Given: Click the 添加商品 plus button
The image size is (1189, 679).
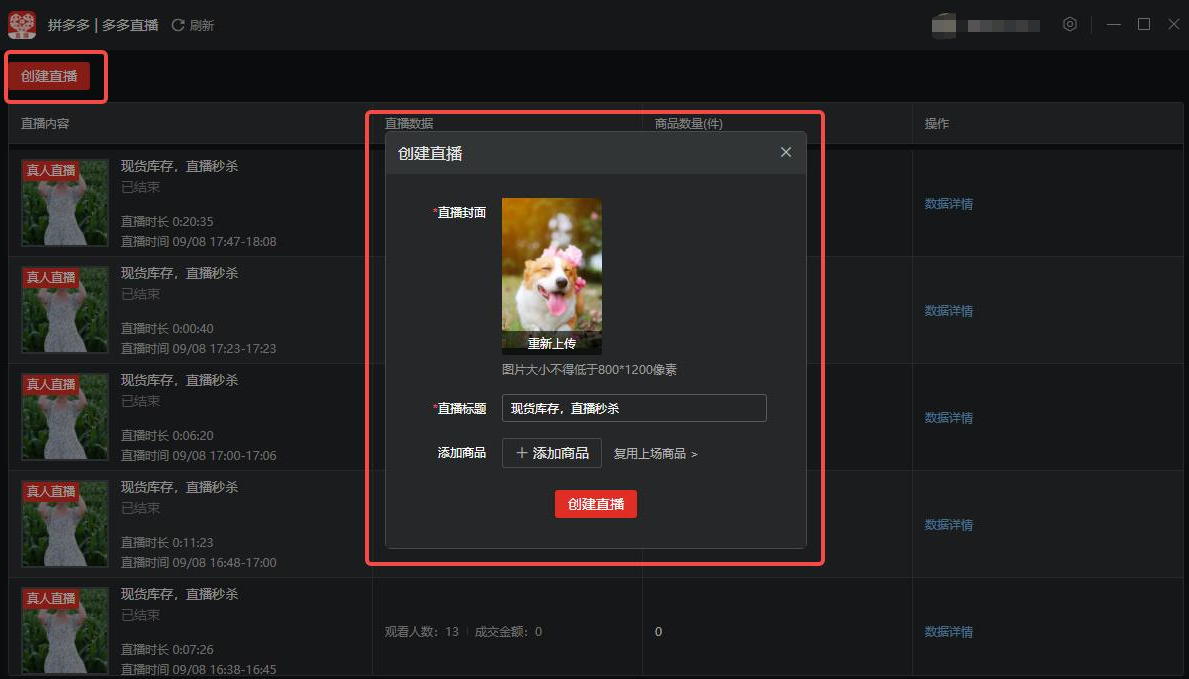Looking at the screenshot, I should 552,453.
